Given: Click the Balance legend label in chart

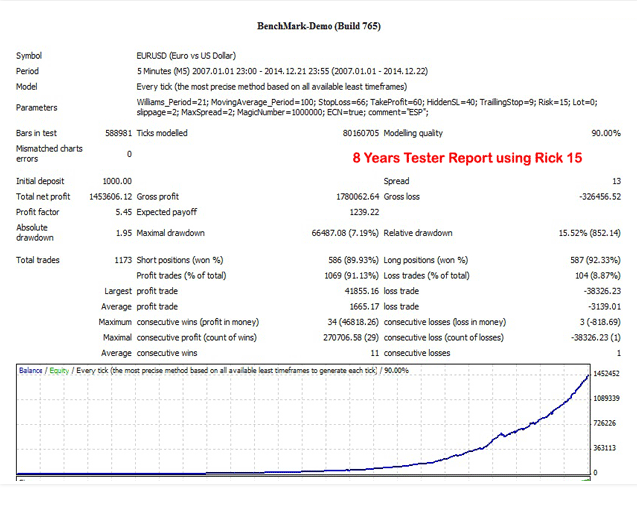Looking at the screenshot, I should click(30, 371).
